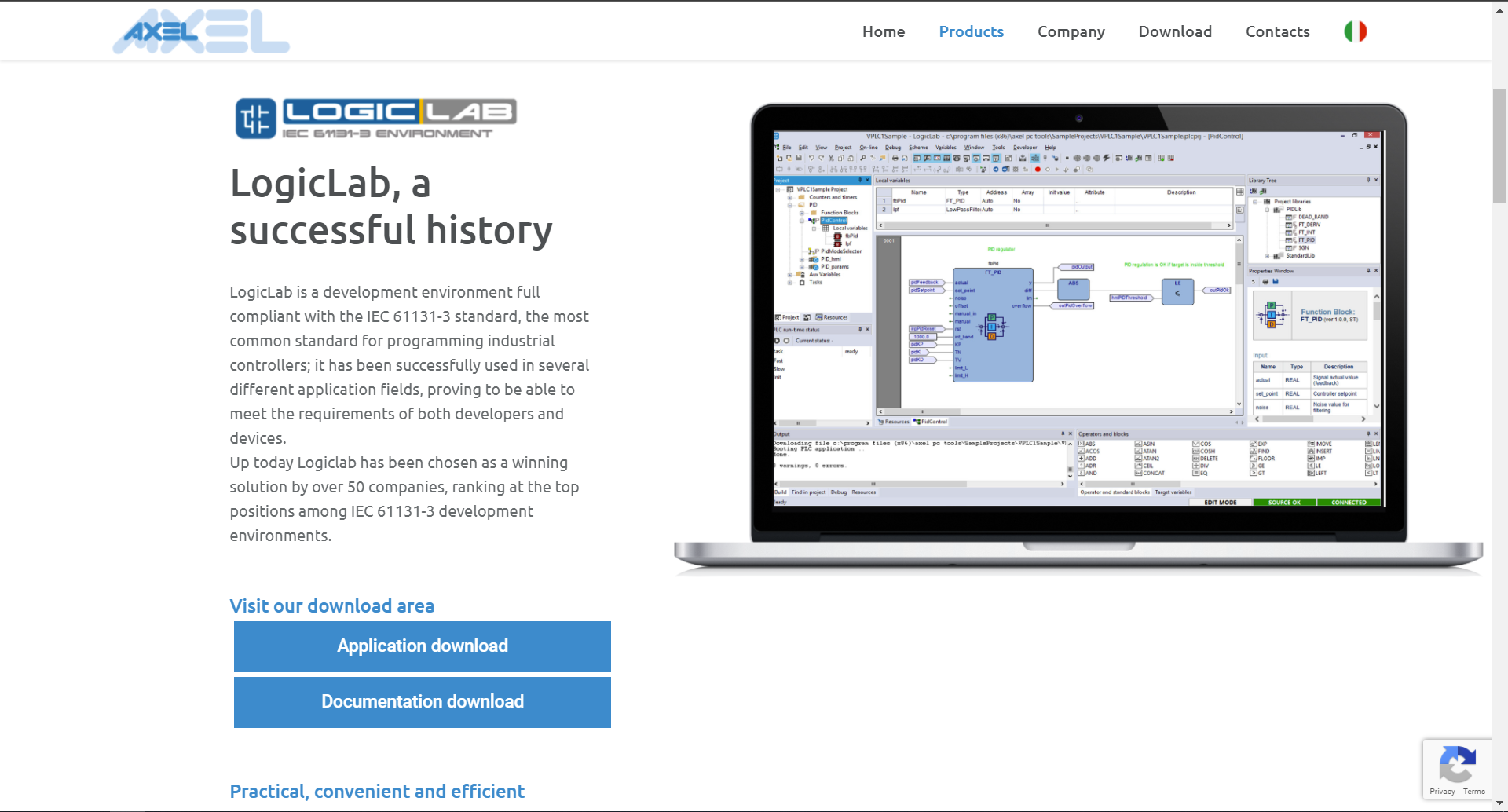Click the Application download button
The width and height of the screenshot is (1508, 812).
(x=423, y=646)
